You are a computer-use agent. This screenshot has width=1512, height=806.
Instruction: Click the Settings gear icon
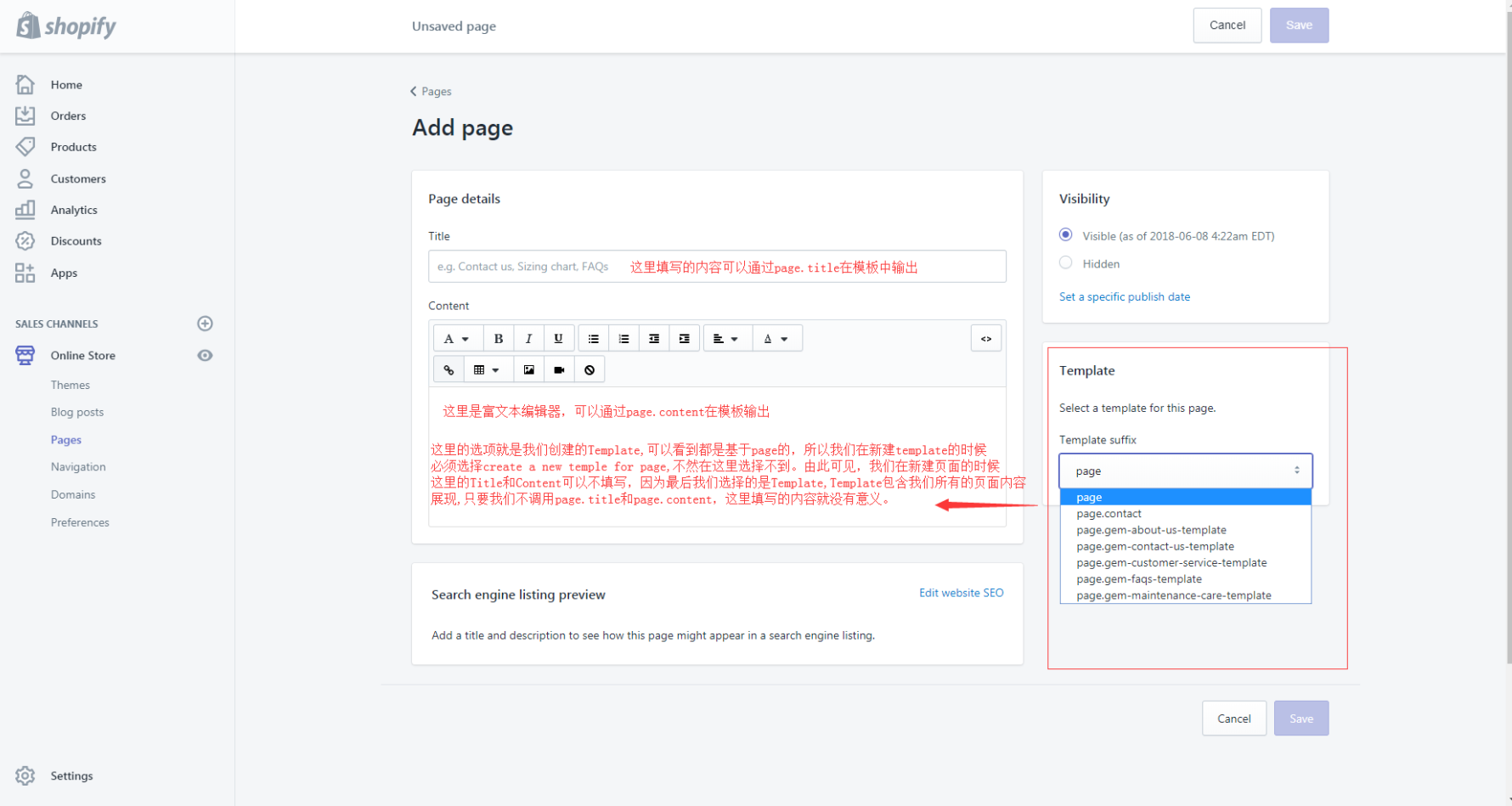(x=25, y=775)
